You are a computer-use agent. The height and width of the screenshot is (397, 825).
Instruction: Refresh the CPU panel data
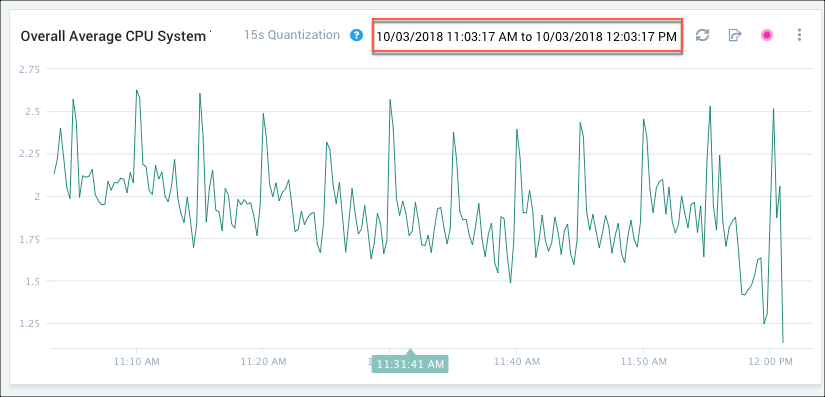(x=702, y=35)
